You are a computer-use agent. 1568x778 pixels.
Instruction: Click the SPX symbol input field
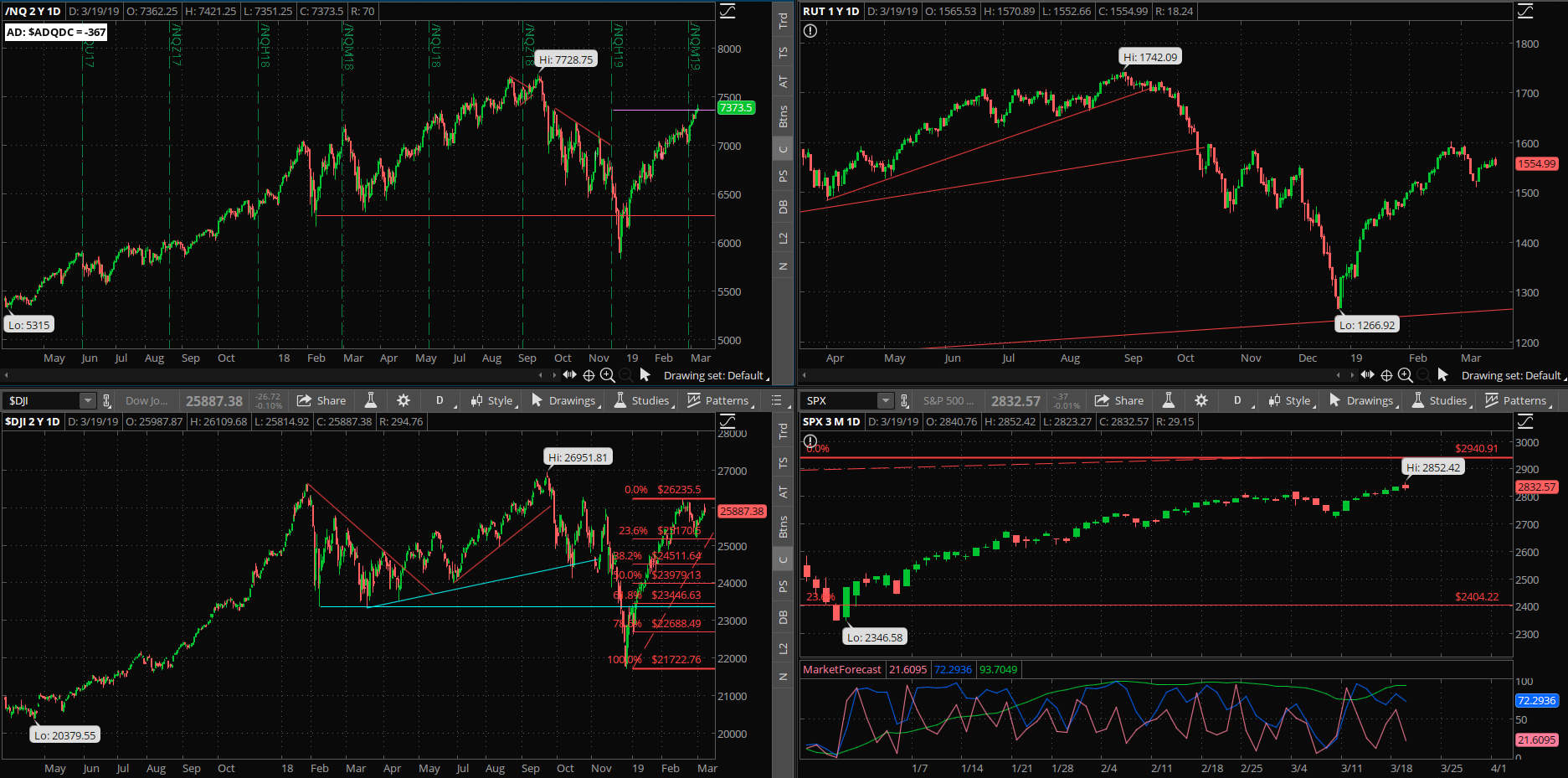(840, 400)
